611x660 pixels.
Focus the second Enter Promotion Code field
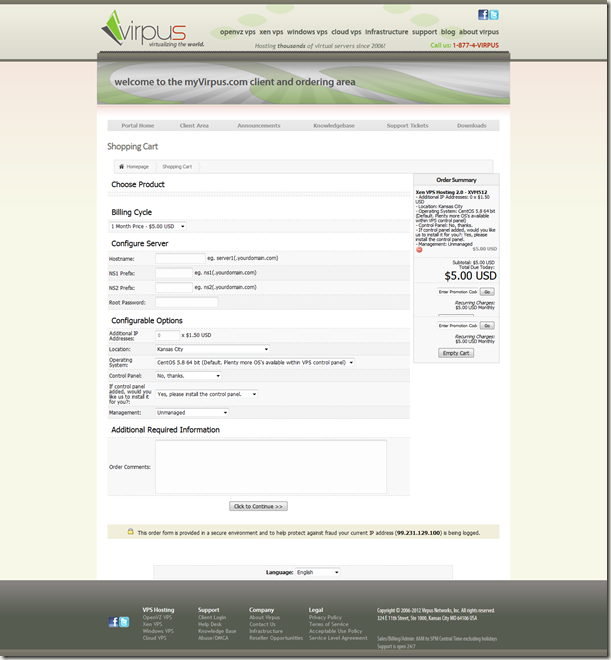457,325
